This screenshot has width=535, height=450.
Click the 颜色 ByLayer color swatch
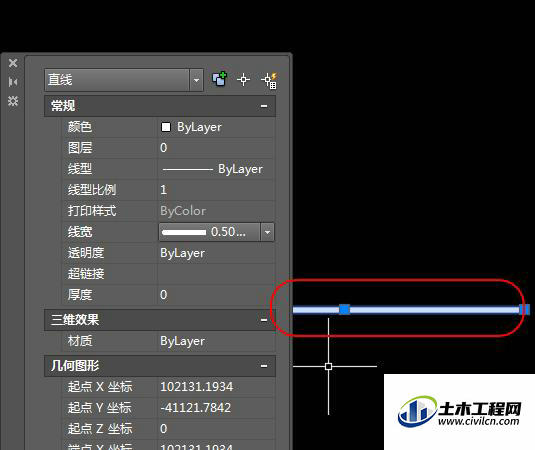tap(166, 127)
